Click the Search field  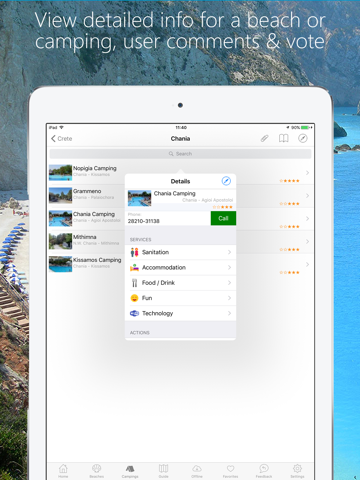(180, 154)
